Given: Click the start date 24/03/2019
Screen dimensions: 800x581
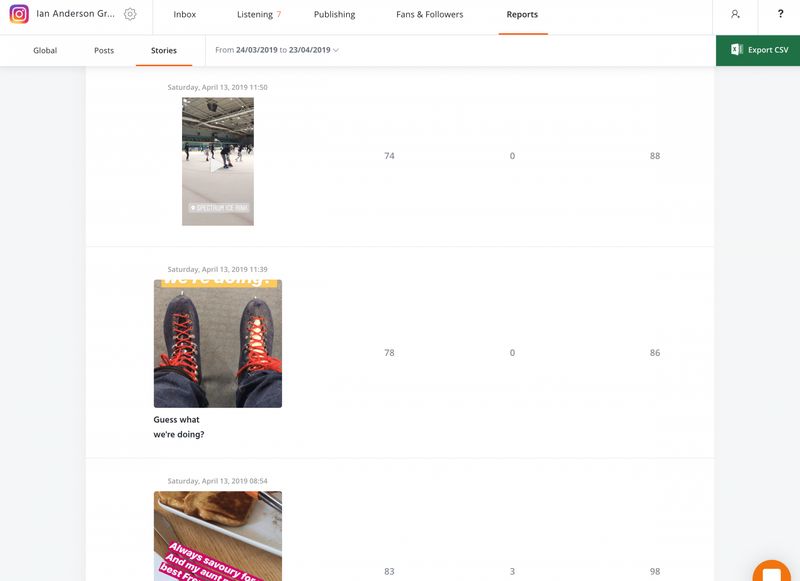Looking at the screenshot, I should click(257, 50).
